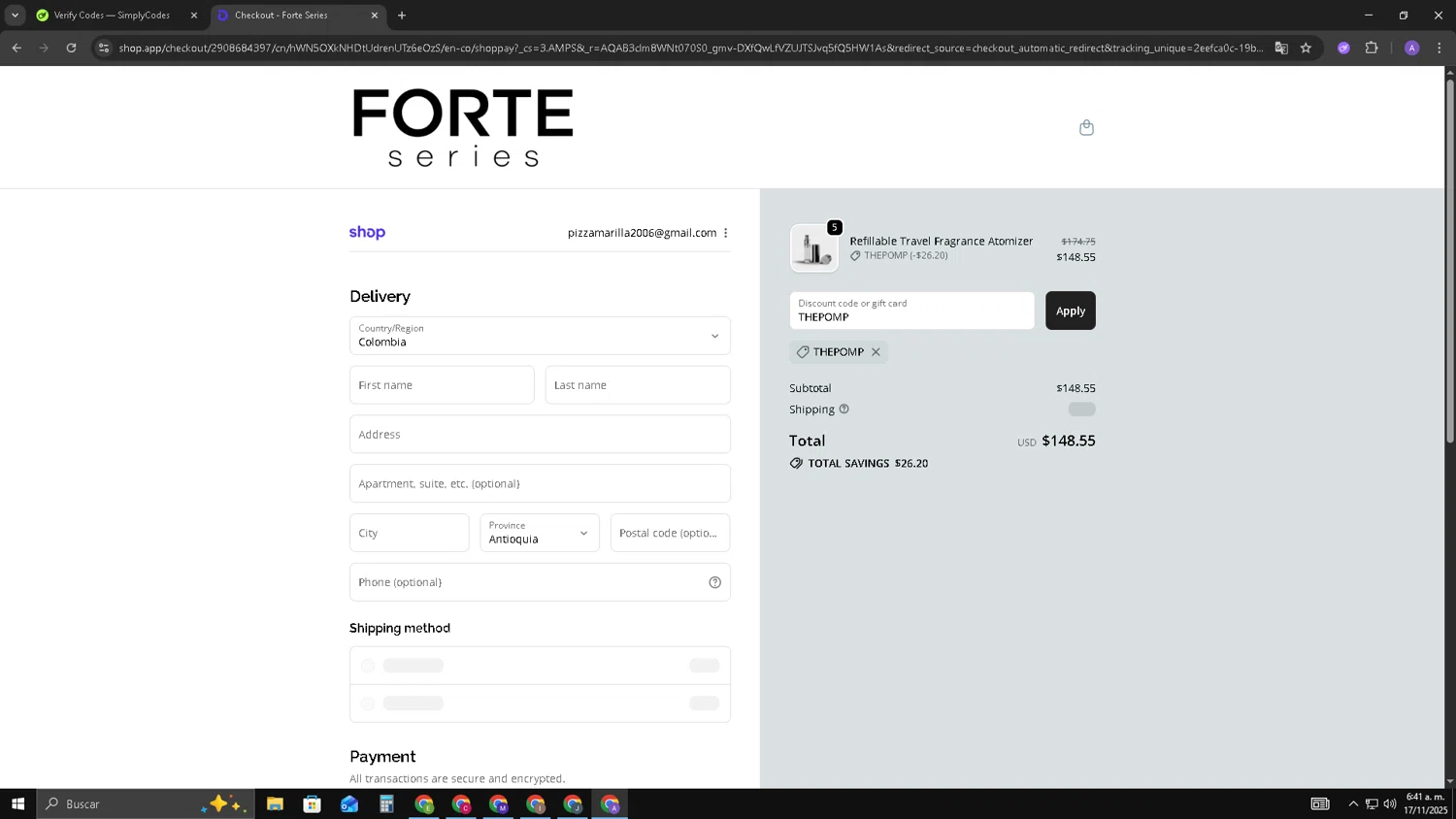Click the Last name field
The height and width of the screenshot is (819, 1456).
[638, 385]
